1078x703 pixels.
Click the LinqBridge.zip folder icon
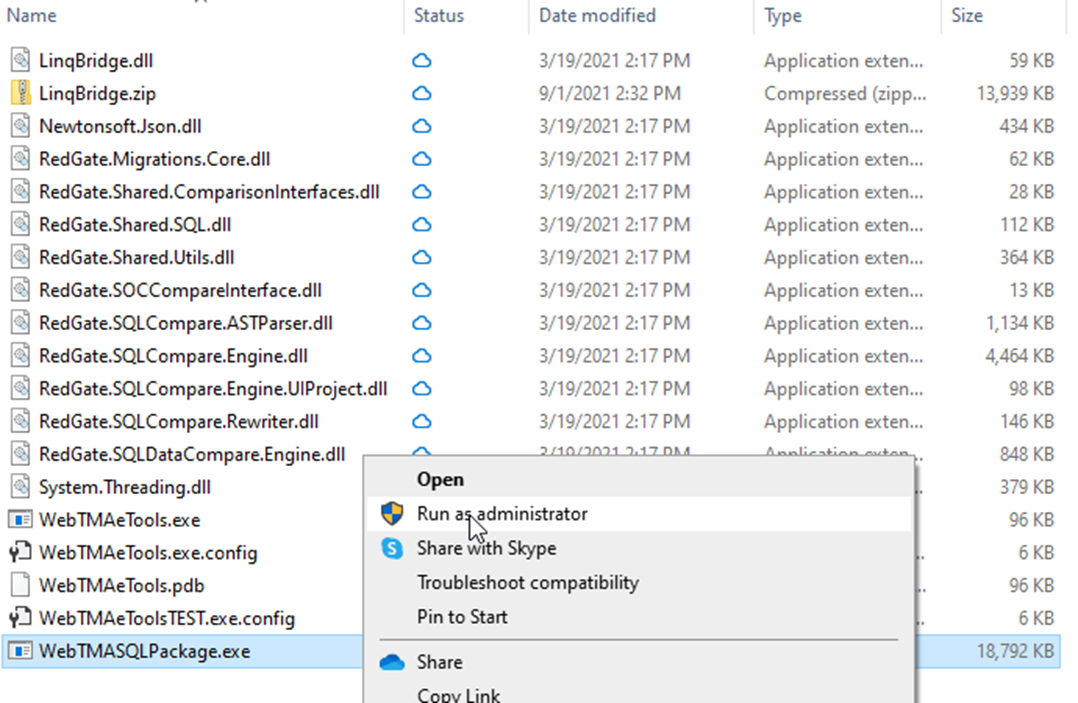pos(21,94)
